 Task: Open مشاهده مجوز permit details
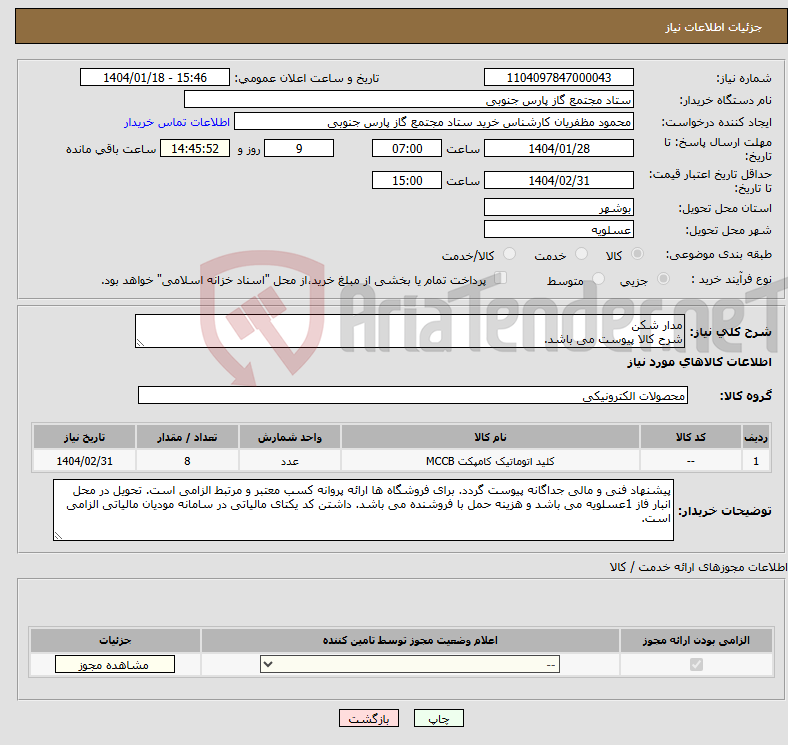click(x=114, y=665)
